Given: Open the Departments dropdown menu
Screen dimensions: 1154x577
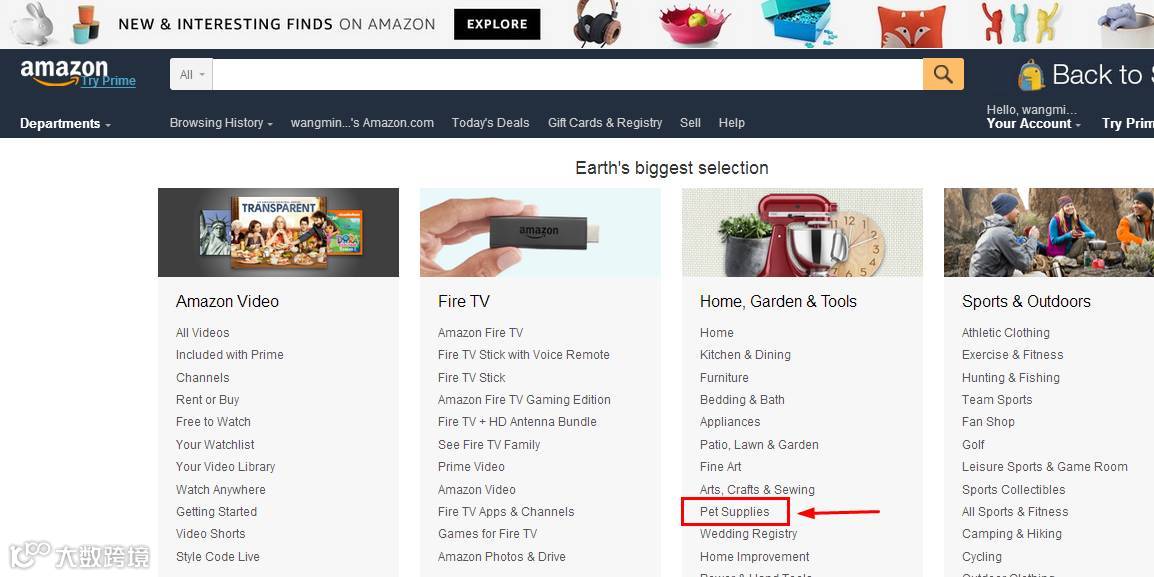Looking at the screenshot, I should point(66,124).
